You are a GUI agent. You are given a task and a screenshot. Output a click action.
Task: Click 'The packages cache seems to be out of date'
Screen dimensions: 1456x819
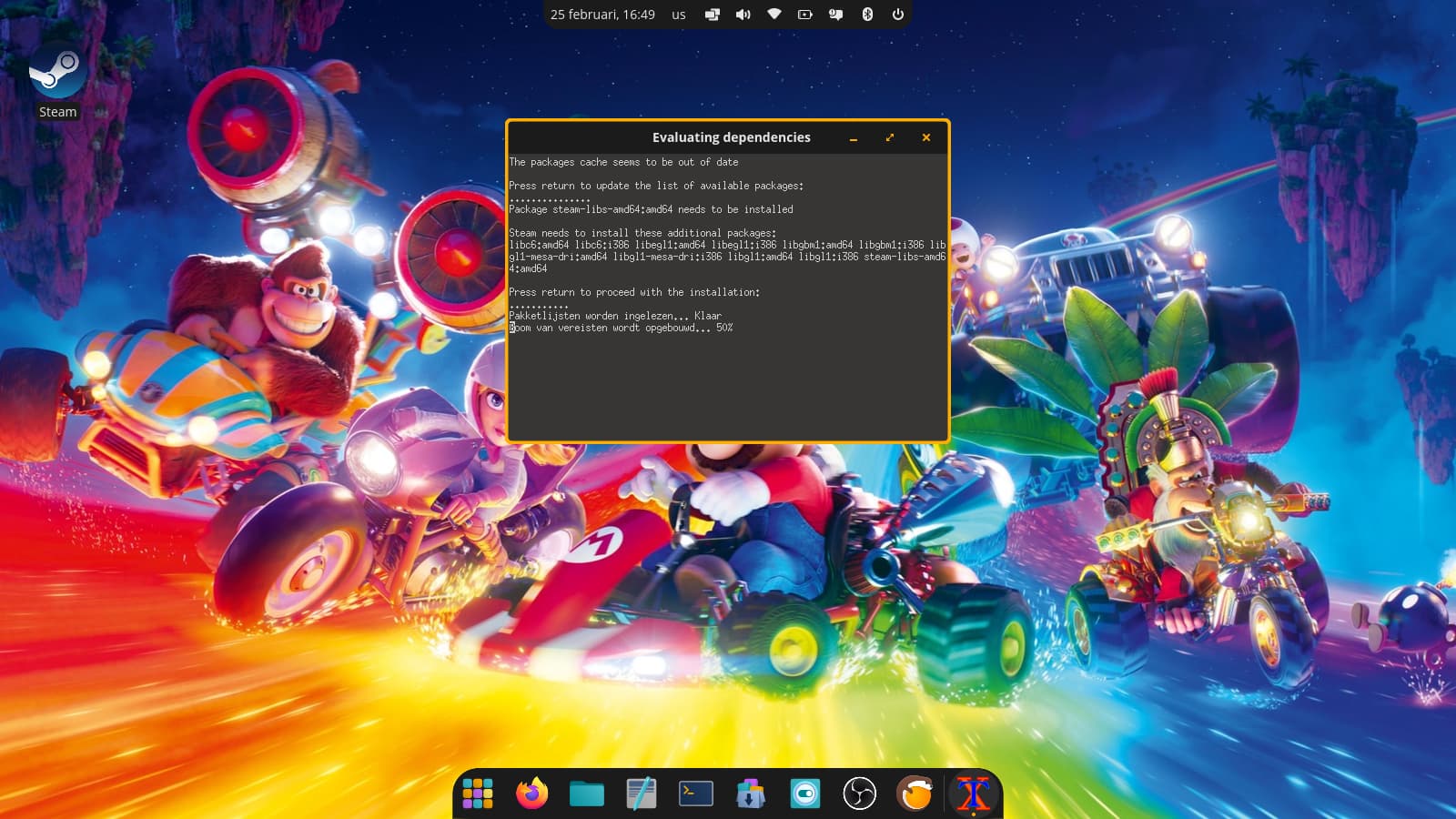point(623,162)
